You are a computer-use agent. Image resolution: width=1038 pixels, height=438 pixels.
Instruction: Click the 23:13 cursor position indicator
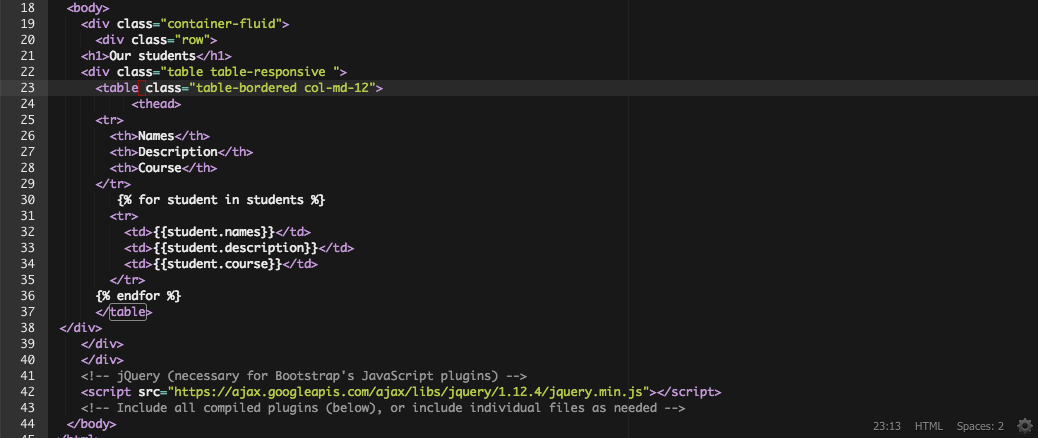[886, 426]
